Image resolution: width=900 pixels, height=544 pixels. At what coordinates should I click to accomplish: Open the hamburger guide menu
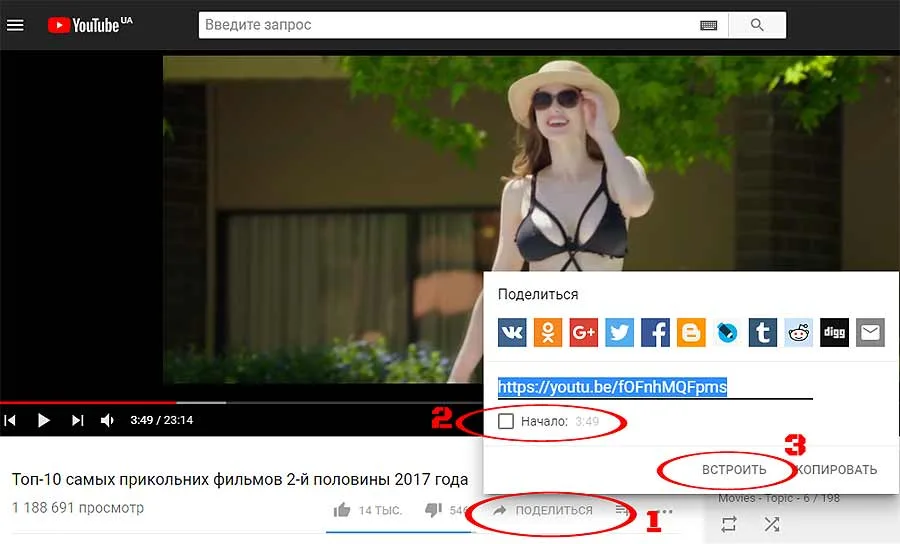tap(15, 25)
